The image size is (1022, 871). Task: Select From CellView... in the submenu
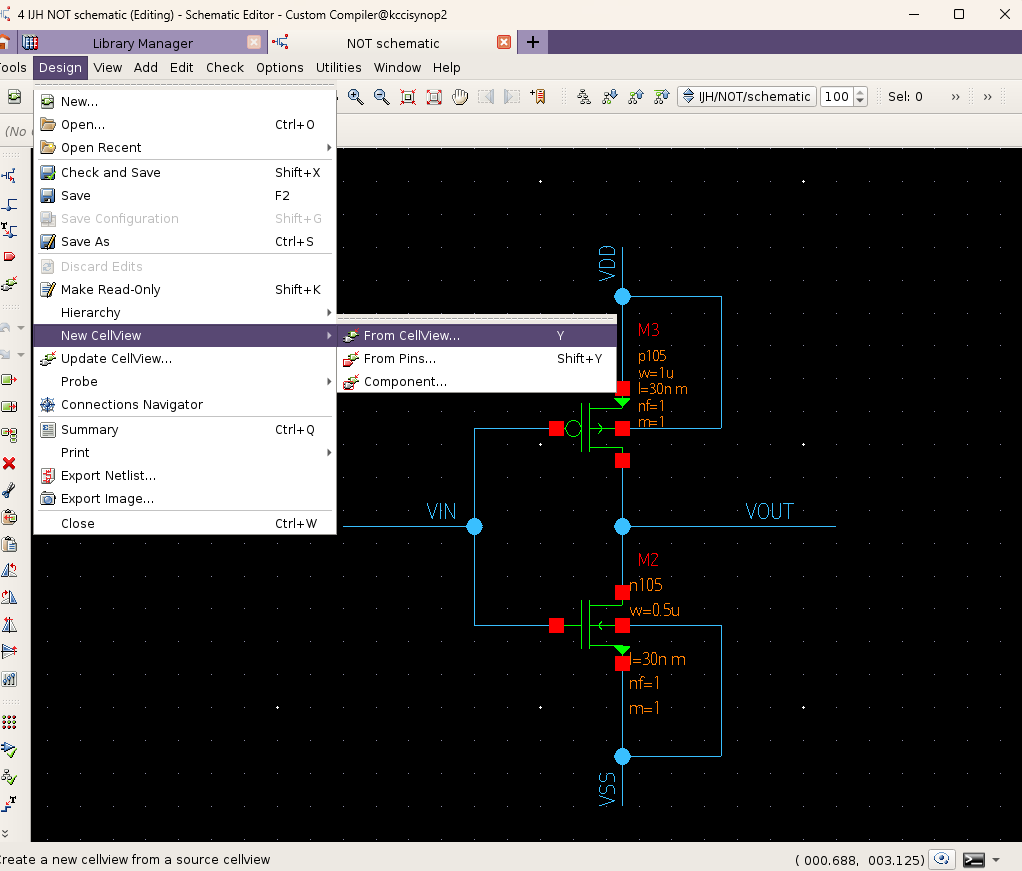477,336
